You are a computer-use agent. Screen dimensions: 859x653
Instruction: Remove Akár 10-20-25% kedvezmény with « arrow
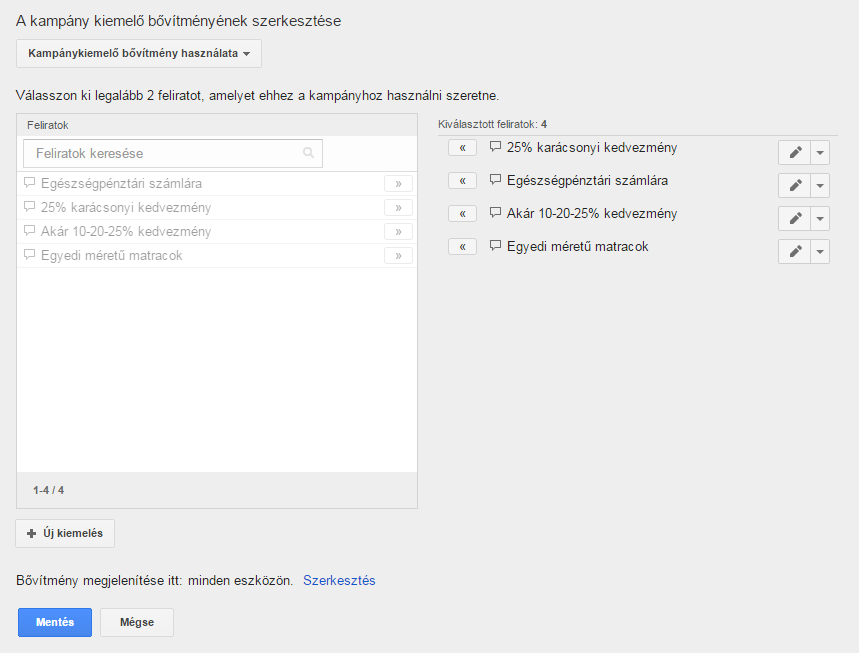point(462,213)
